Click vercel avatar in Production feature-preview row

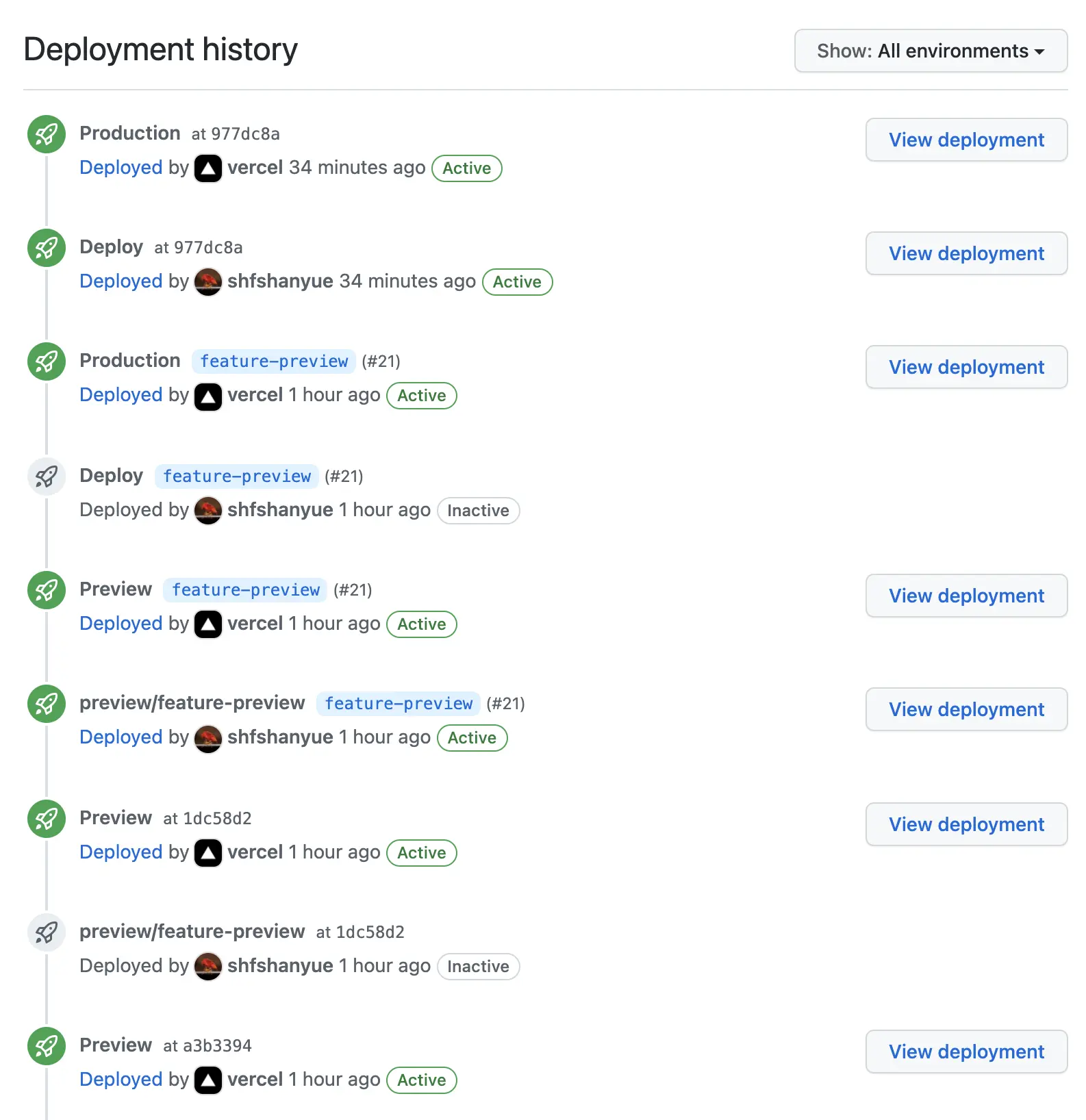click(x=208, y=396)
